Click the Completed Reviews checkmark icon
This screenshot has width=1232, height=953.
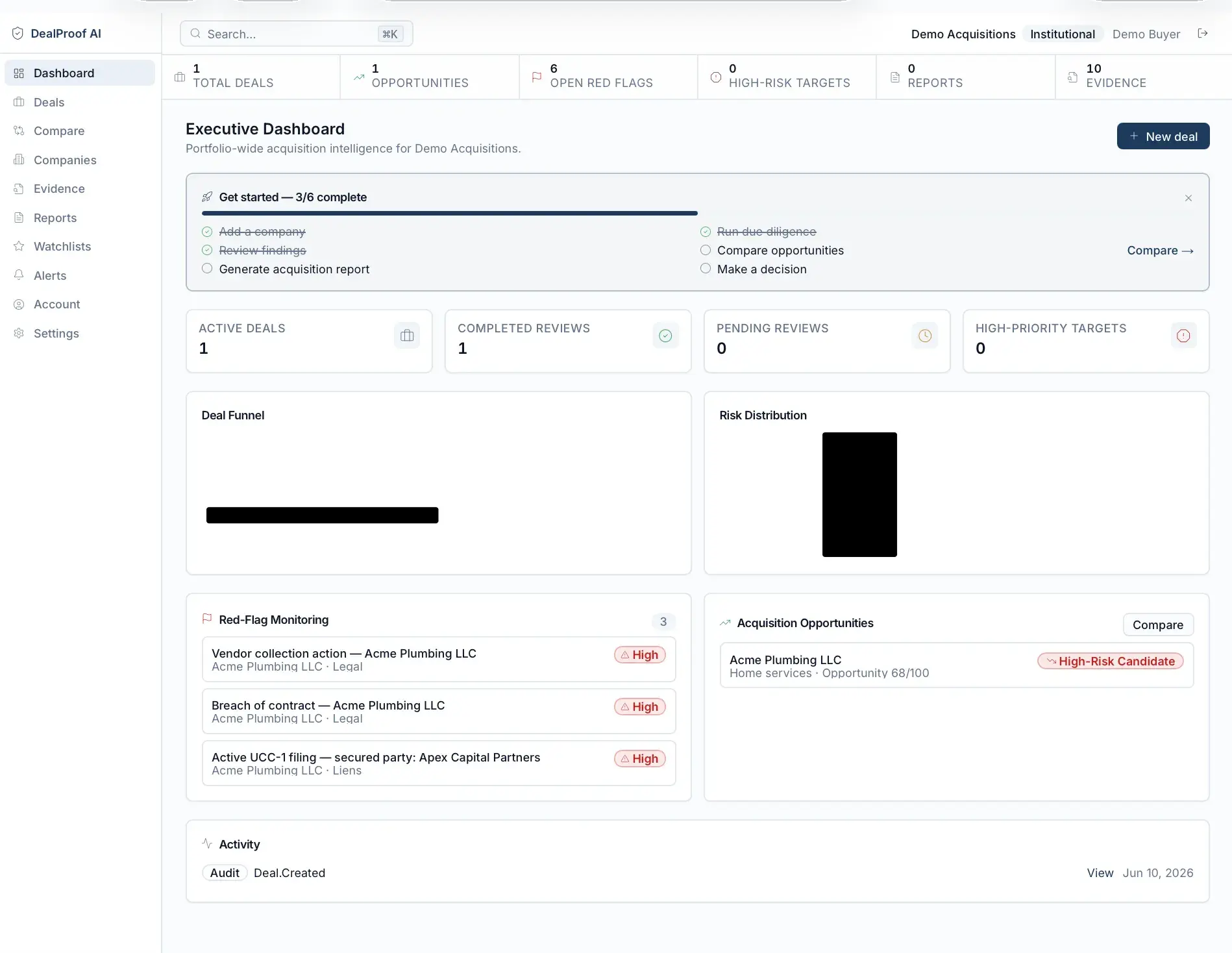coord(665,336)
